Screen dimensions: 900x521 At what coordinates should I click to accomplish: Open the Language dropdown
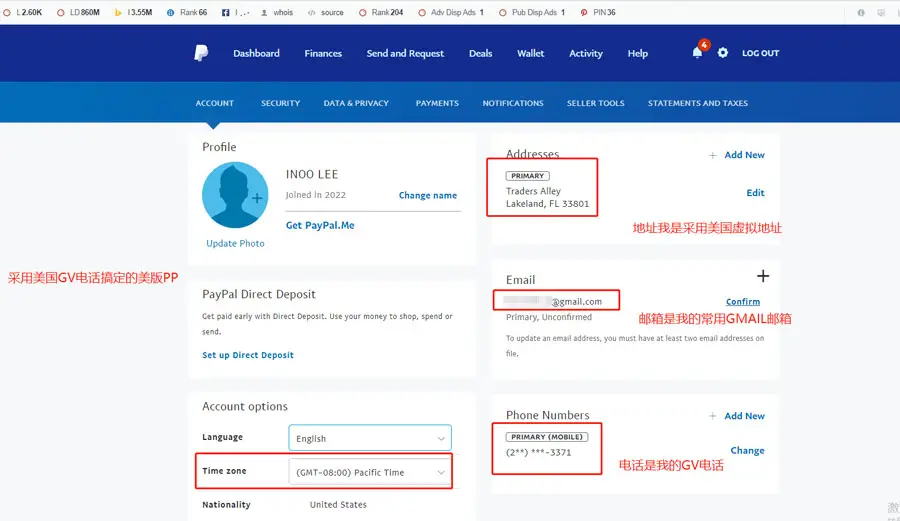(370, 438)
